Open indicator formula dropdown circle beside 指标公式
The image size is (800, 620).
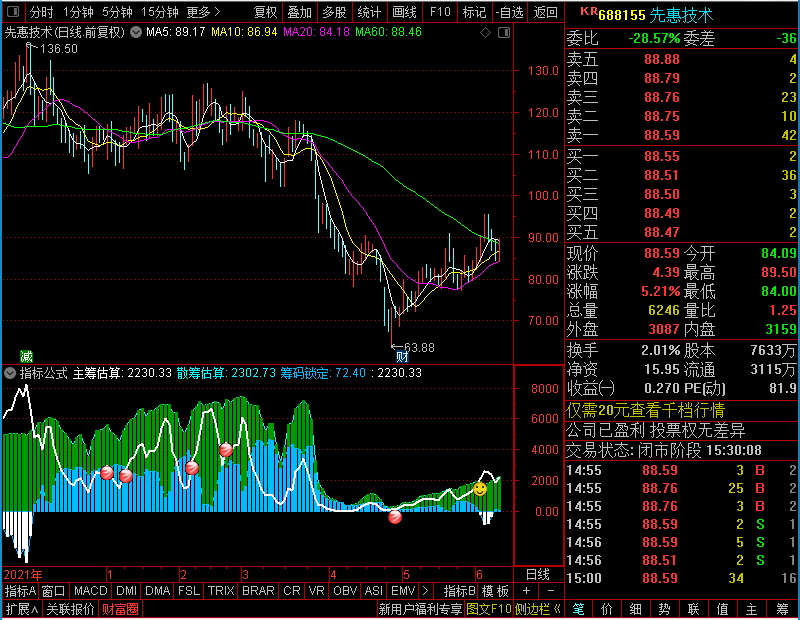click(x=10, y=373)
